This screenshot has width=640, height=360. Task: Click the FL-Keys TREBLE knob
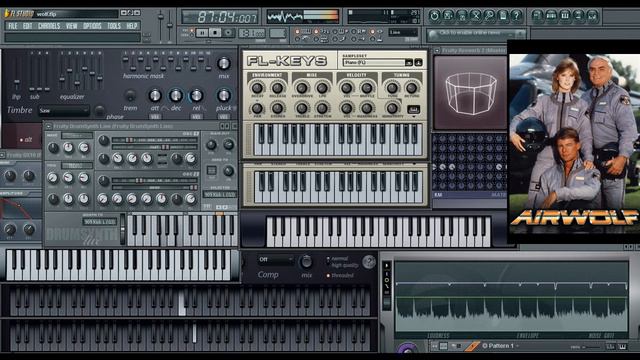click(x=302, y=108)
